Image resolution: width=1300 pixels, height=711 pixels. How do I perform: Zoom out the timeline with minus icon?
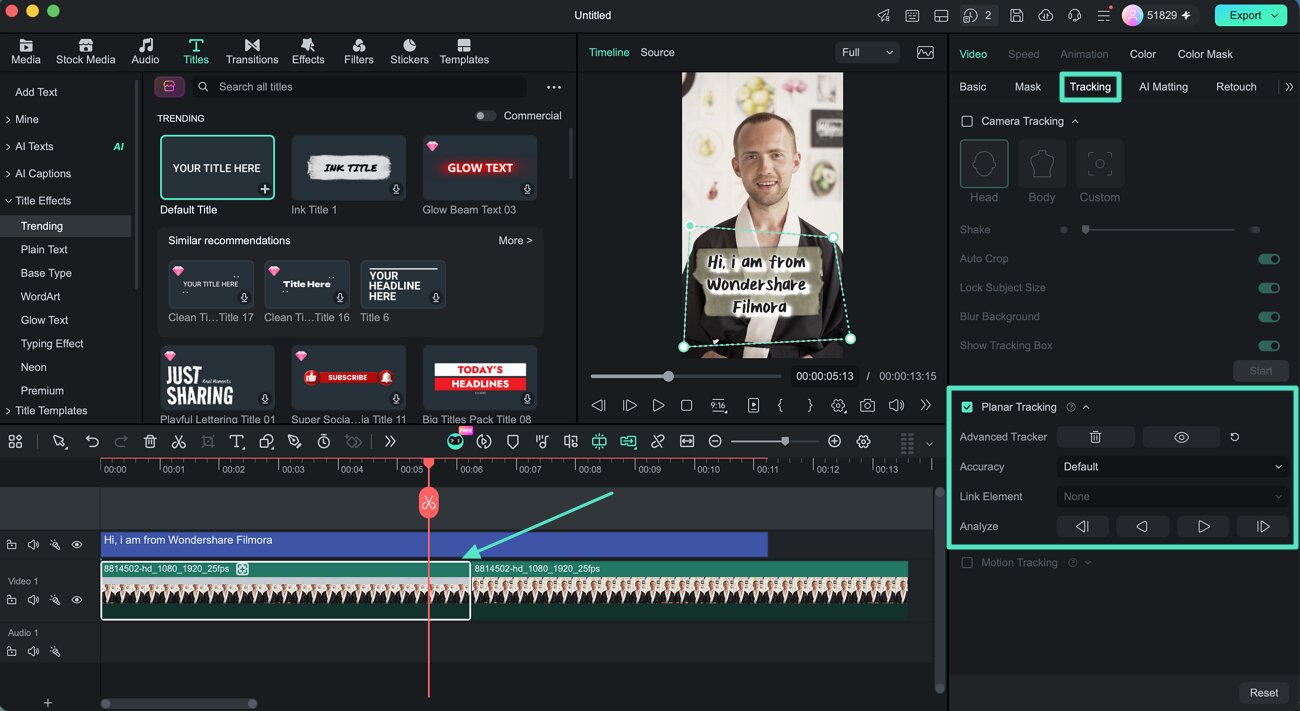click(x=715, y=441)
